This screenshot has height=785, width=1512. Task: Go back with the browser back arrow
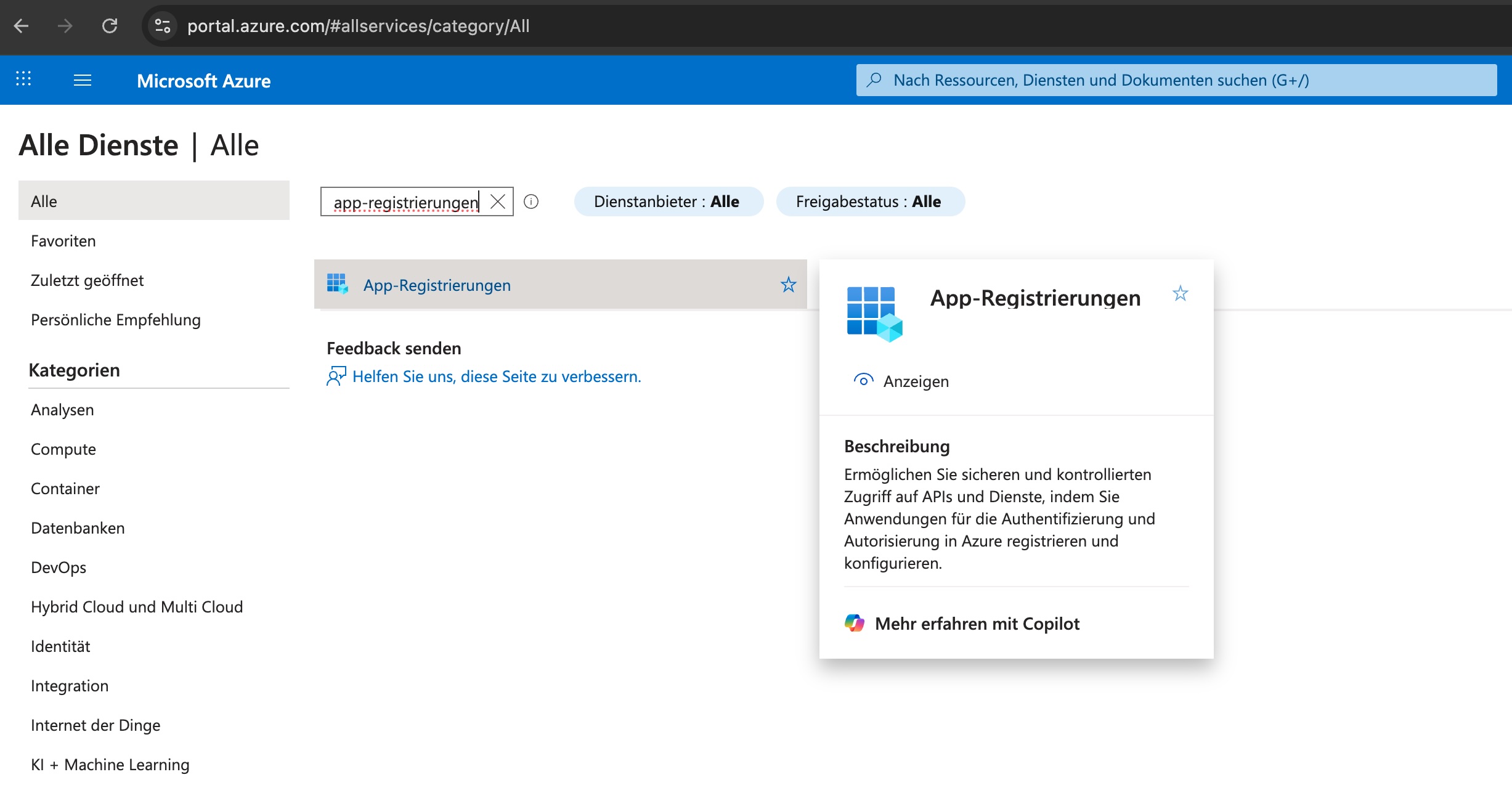pos(22,26)
